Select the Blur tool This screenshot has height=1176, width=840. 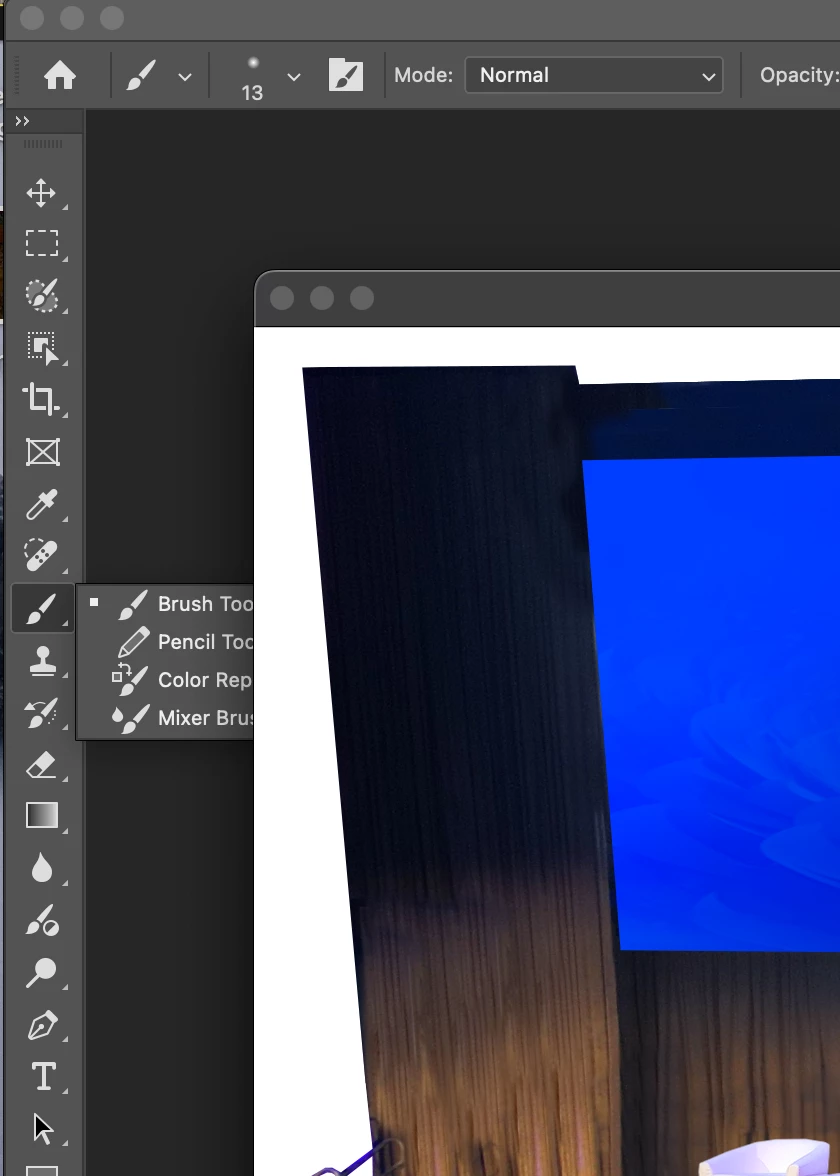pyautogui.click(x=42, y=868)
